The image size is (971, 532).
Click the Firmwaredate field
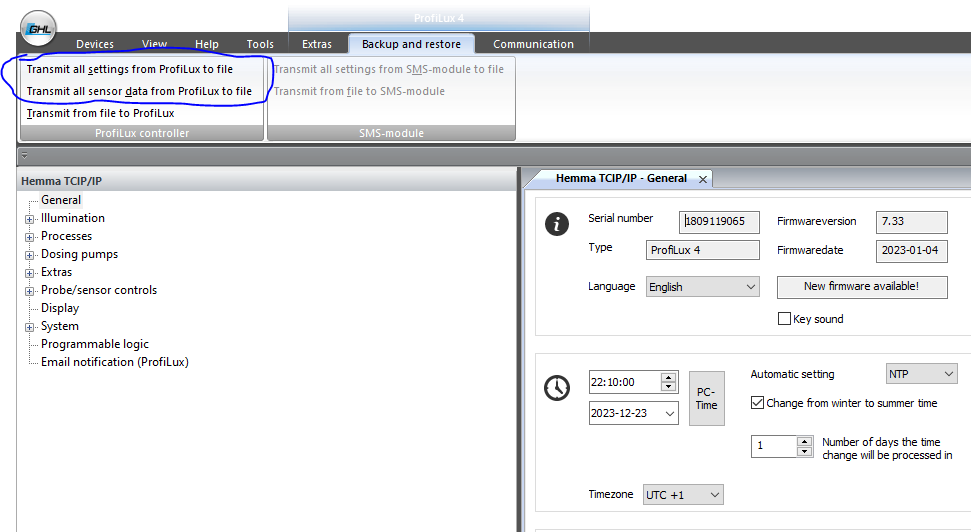(x=912, y=250)
